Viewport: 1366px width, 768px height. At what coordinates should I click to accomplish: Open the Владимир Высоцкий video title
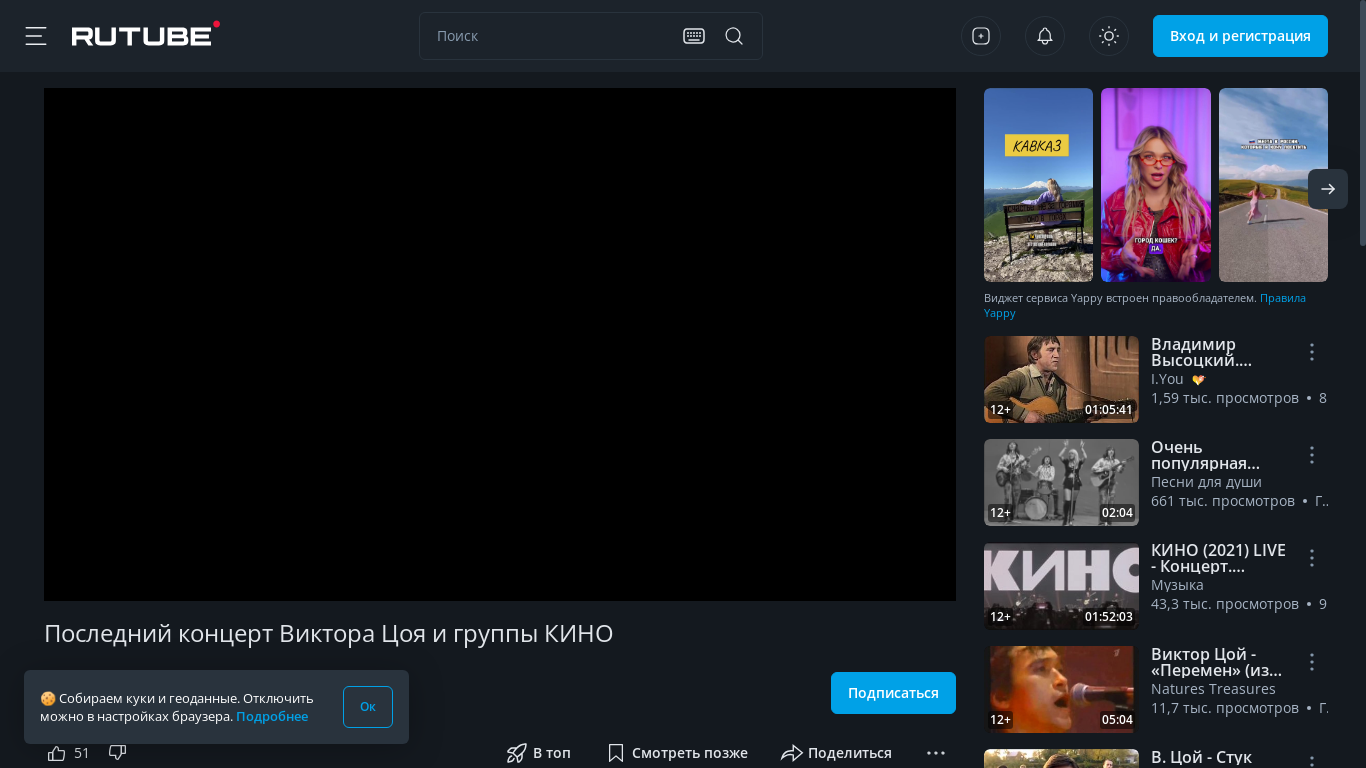(x=1201, y=352)
